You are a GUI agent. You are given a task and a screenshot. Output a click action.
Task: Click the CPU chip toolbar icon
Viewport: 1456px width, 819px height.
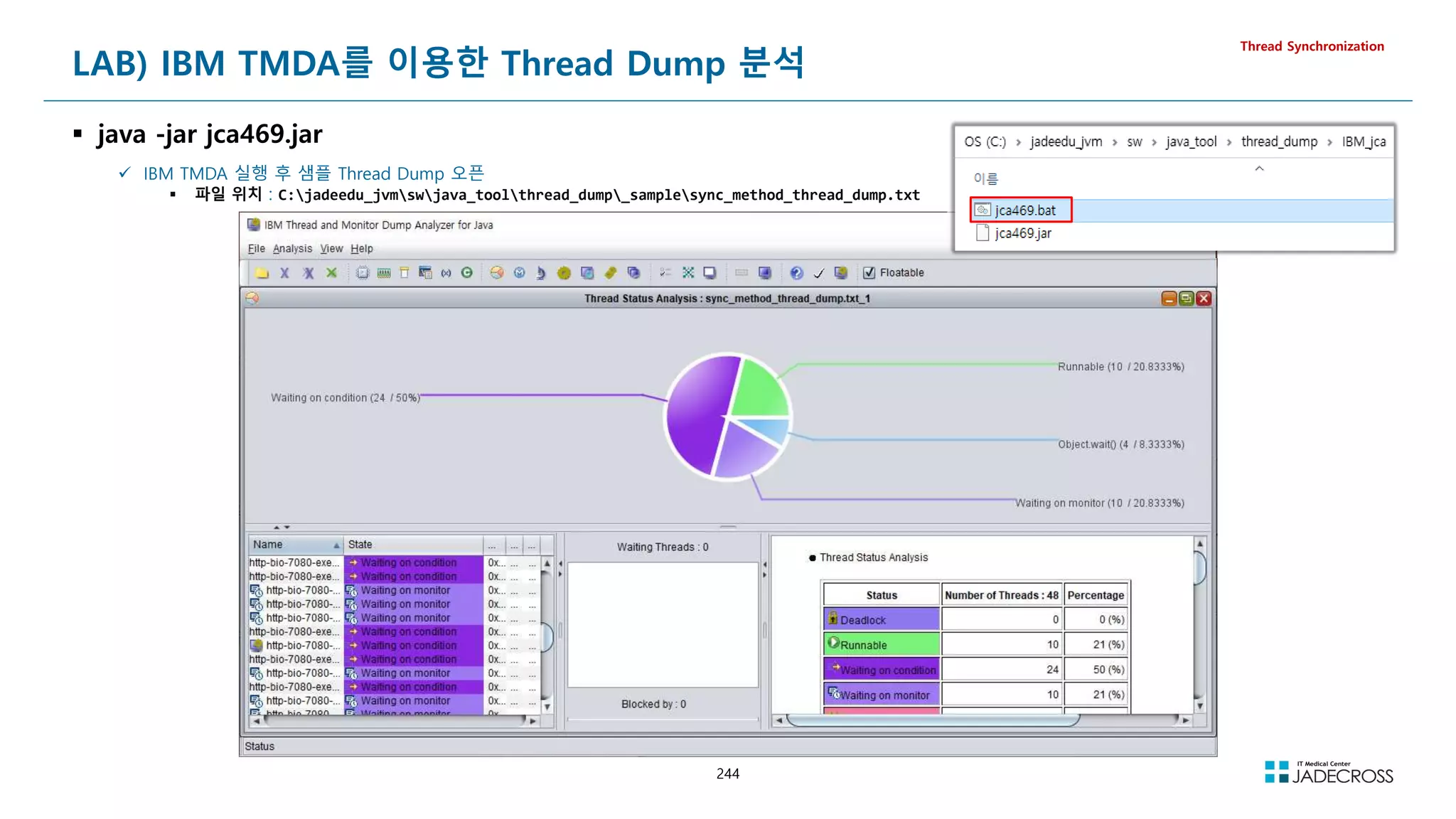pos(363,273)
